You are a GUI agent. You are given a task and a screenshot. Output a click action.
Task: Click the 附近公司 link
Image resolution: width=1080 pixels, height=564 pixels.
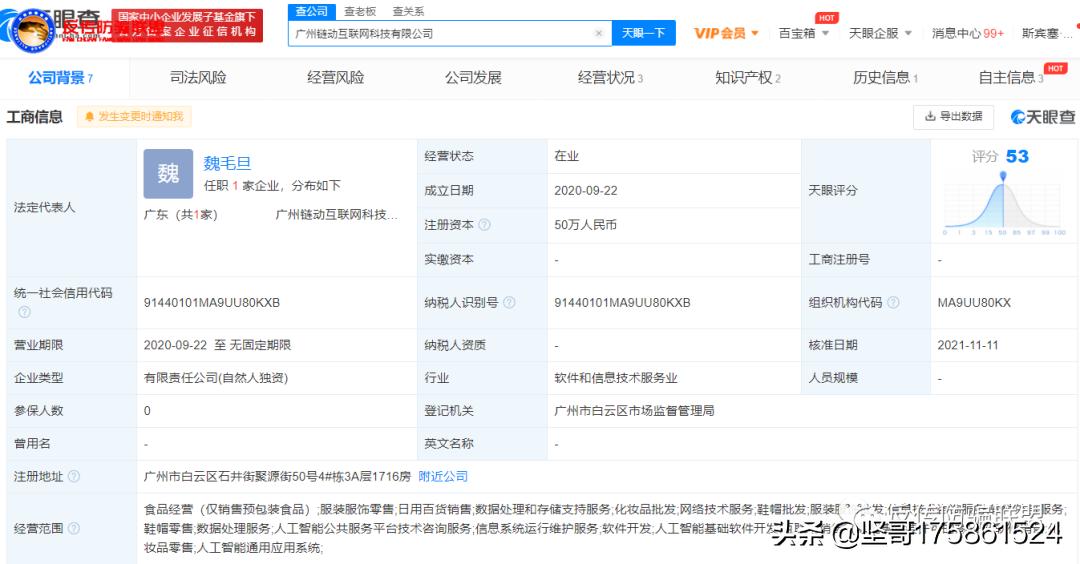[x=443, y=477]
